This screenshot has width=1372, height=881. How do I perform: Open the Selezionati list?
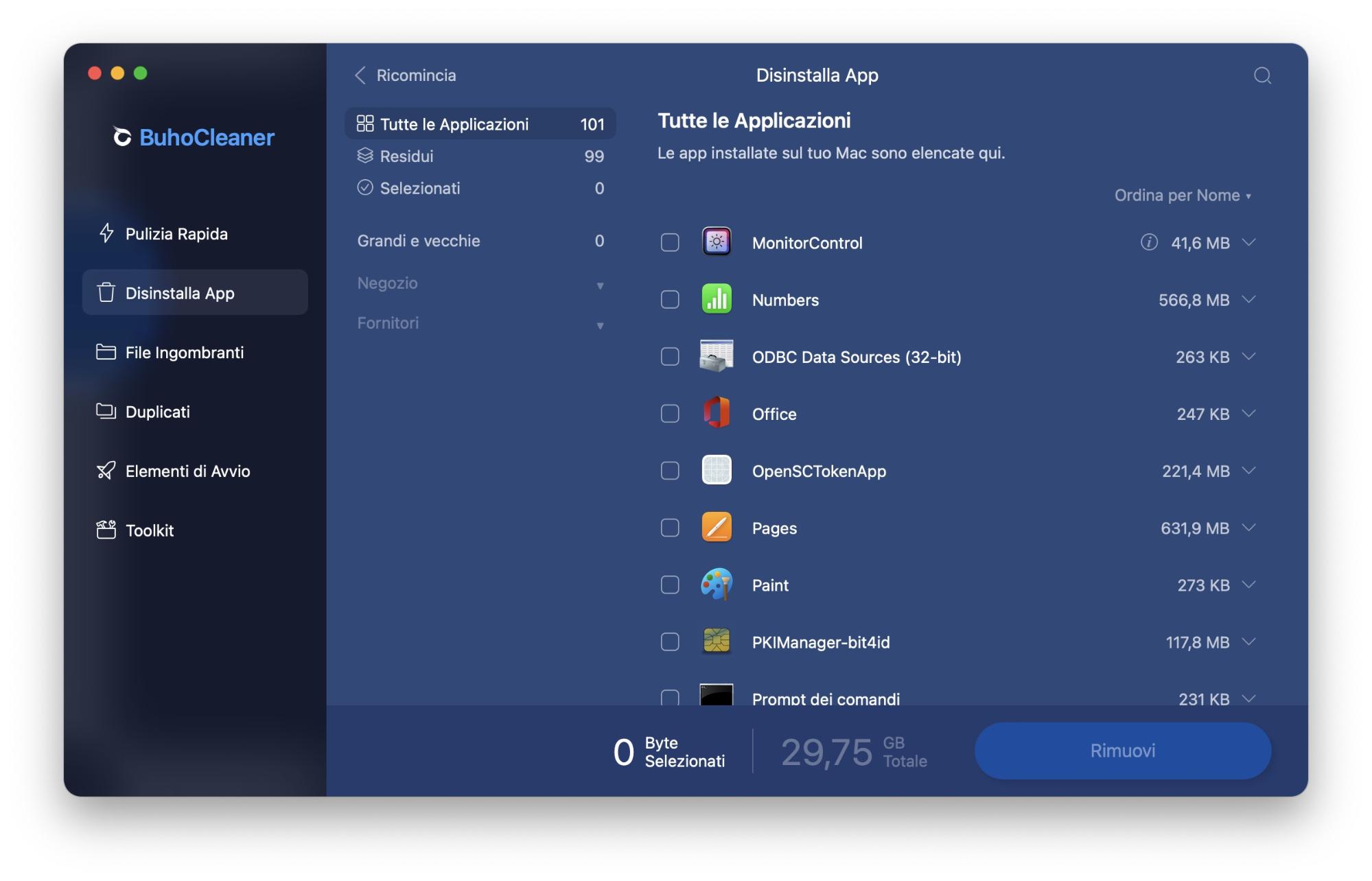(x=419, y=188)
